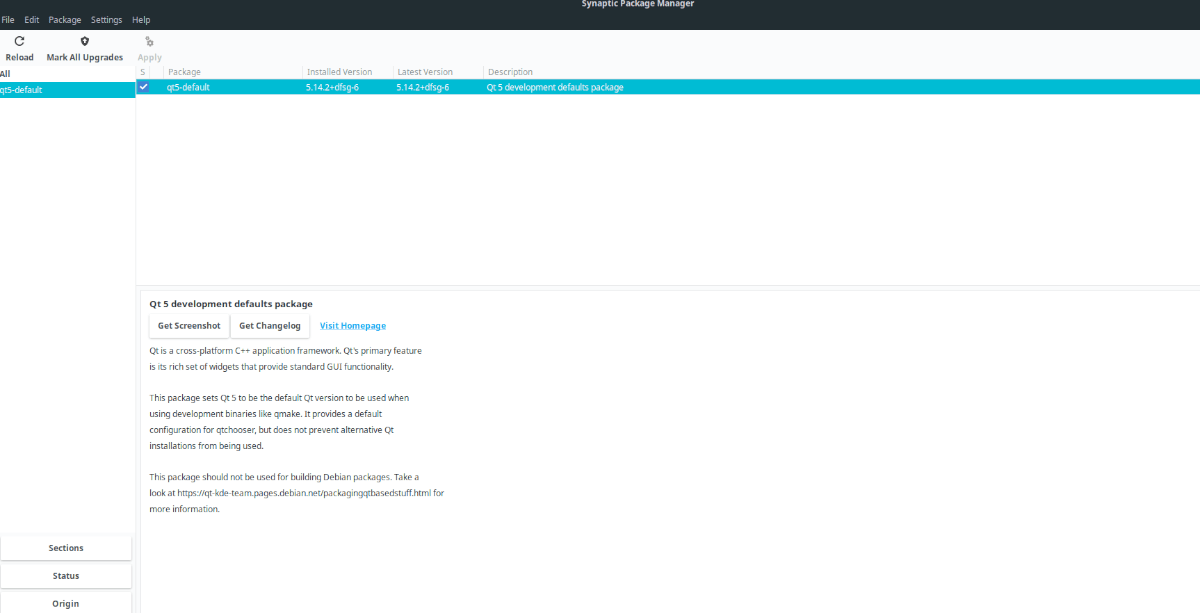The image size is (1200, 613).
Task: Click the Reload toolbar icon
Action: tap(19, 45)
